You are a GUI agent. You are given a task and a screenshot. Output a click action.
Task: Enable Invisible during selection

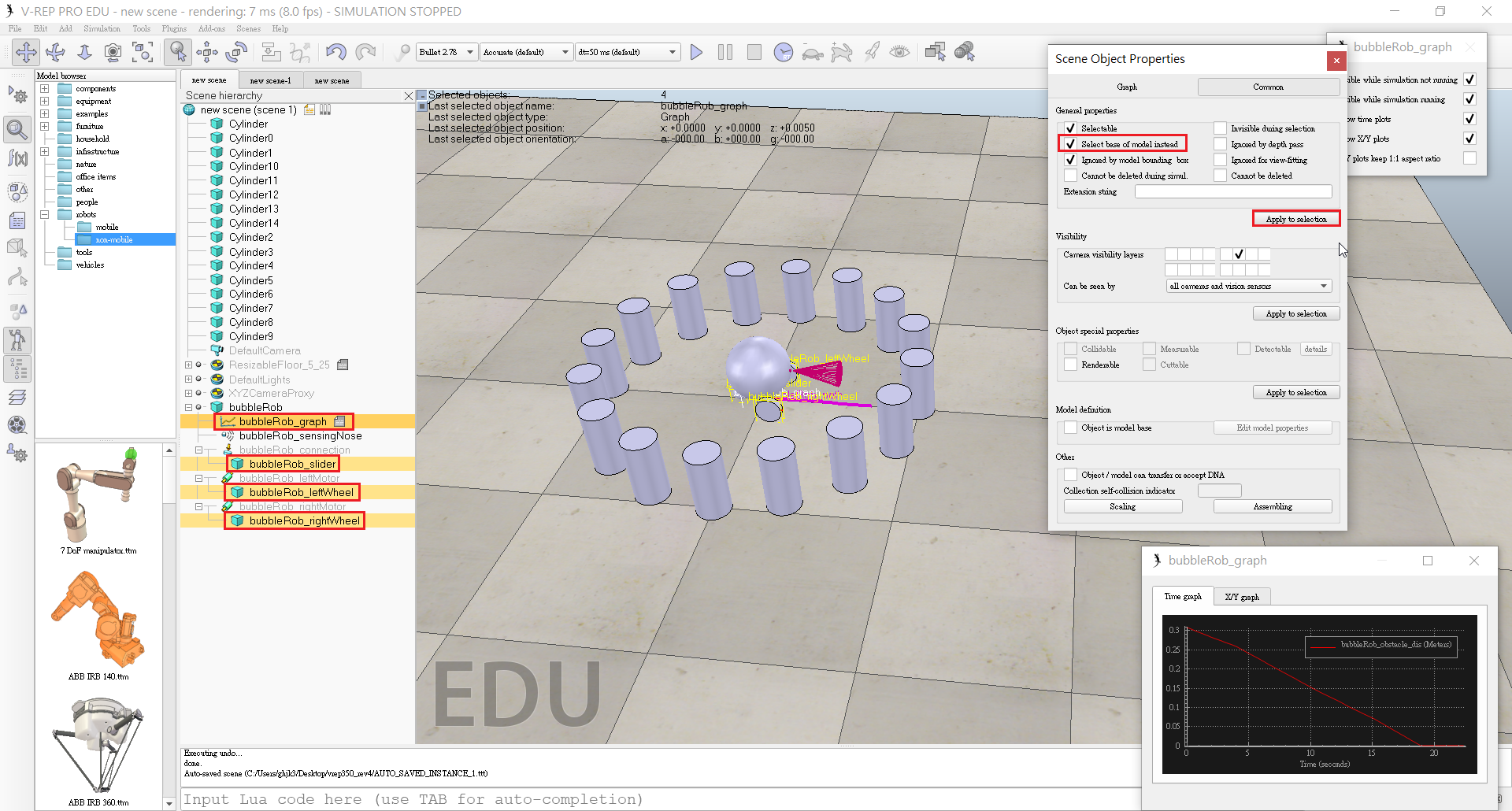coord(1220,128)
